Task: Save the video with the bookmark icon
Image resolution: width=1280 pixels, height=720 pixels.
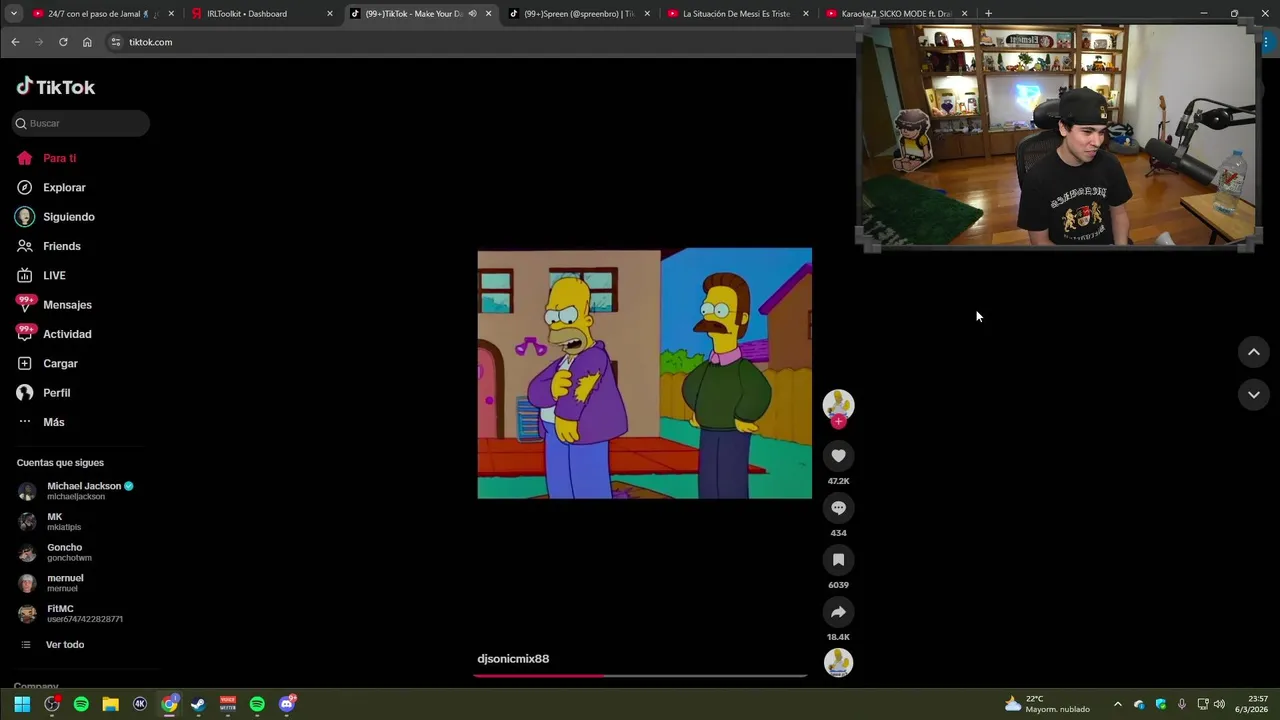Action: (838, 560)
